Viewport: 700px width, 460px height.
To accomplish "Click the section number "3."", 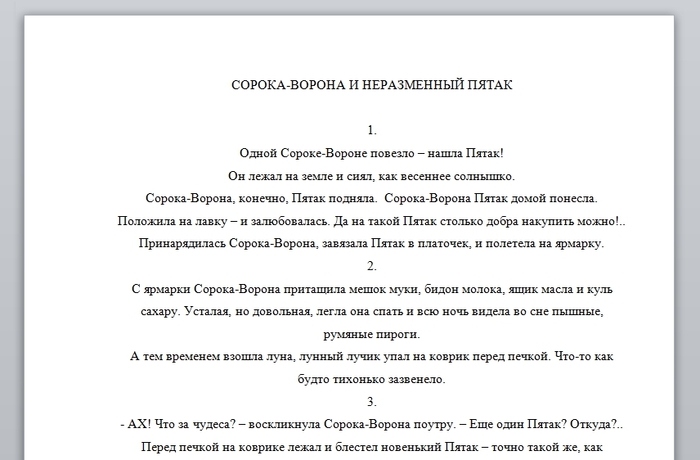I will (x=372, y=402).
